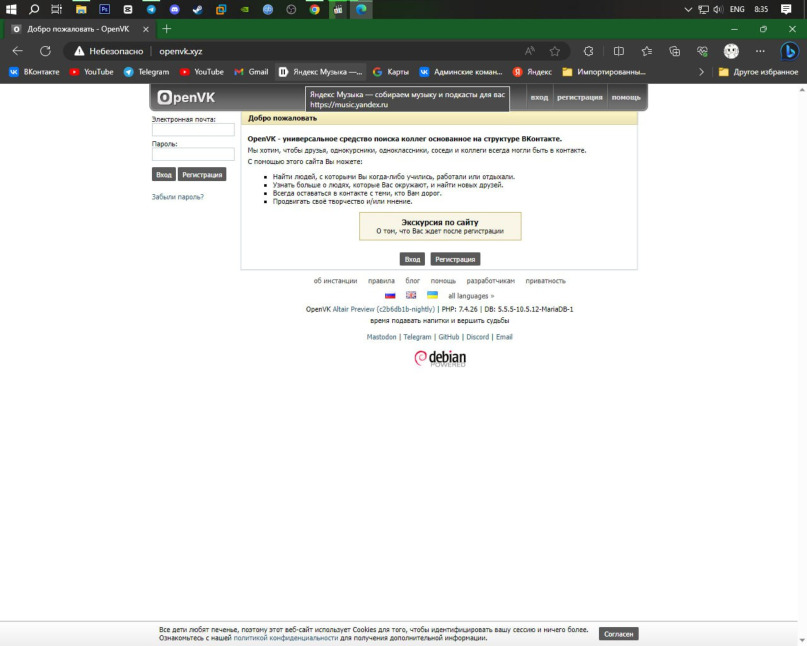Viewport: 807px width, 646px height.
Task: Open the Extensions puzzle icon
Action: click(588, 51)
